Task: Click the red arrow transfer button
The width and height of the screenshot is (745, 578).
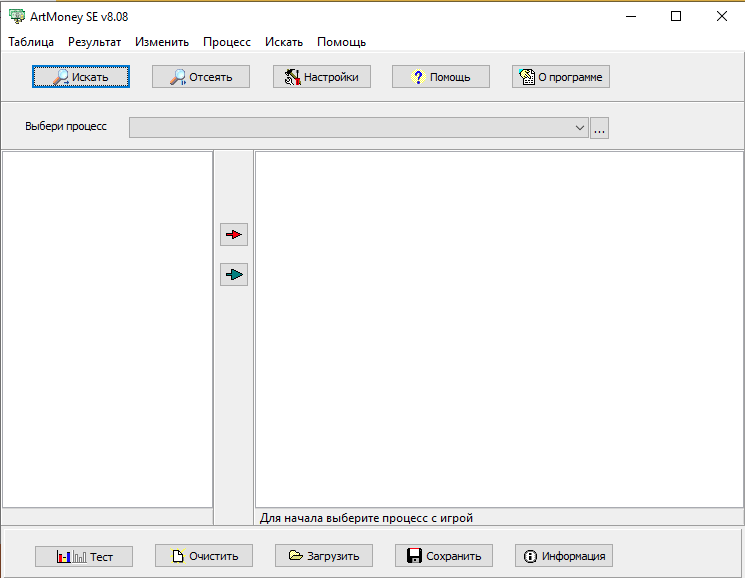Action: click(234, 235)
